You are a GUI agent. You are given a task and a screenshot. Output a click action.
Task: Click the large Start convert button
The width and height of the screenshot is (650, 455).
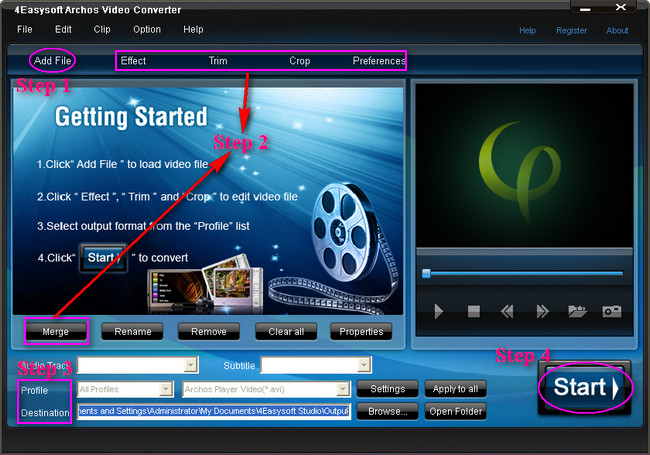[585, 387]
